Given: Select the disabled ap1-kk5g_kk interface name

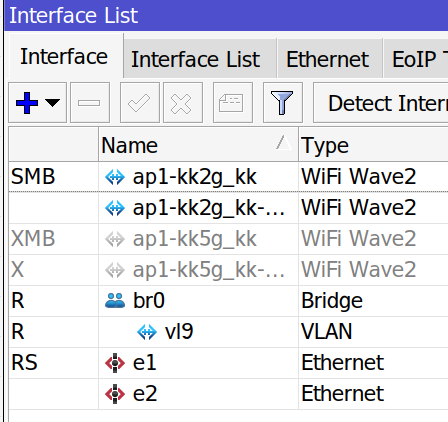Looking at the screenshot, I should pos(195,239).
